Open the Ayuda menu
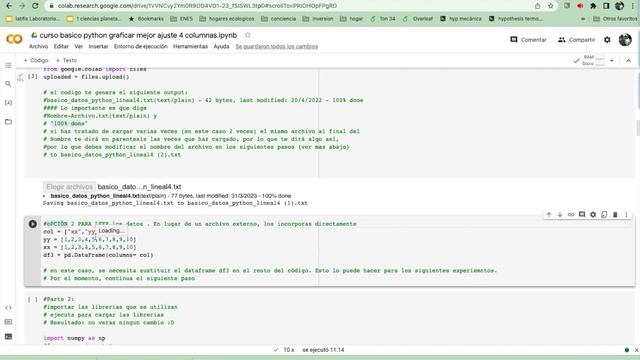This screenshot has width=640, height=360. [221, 47]
